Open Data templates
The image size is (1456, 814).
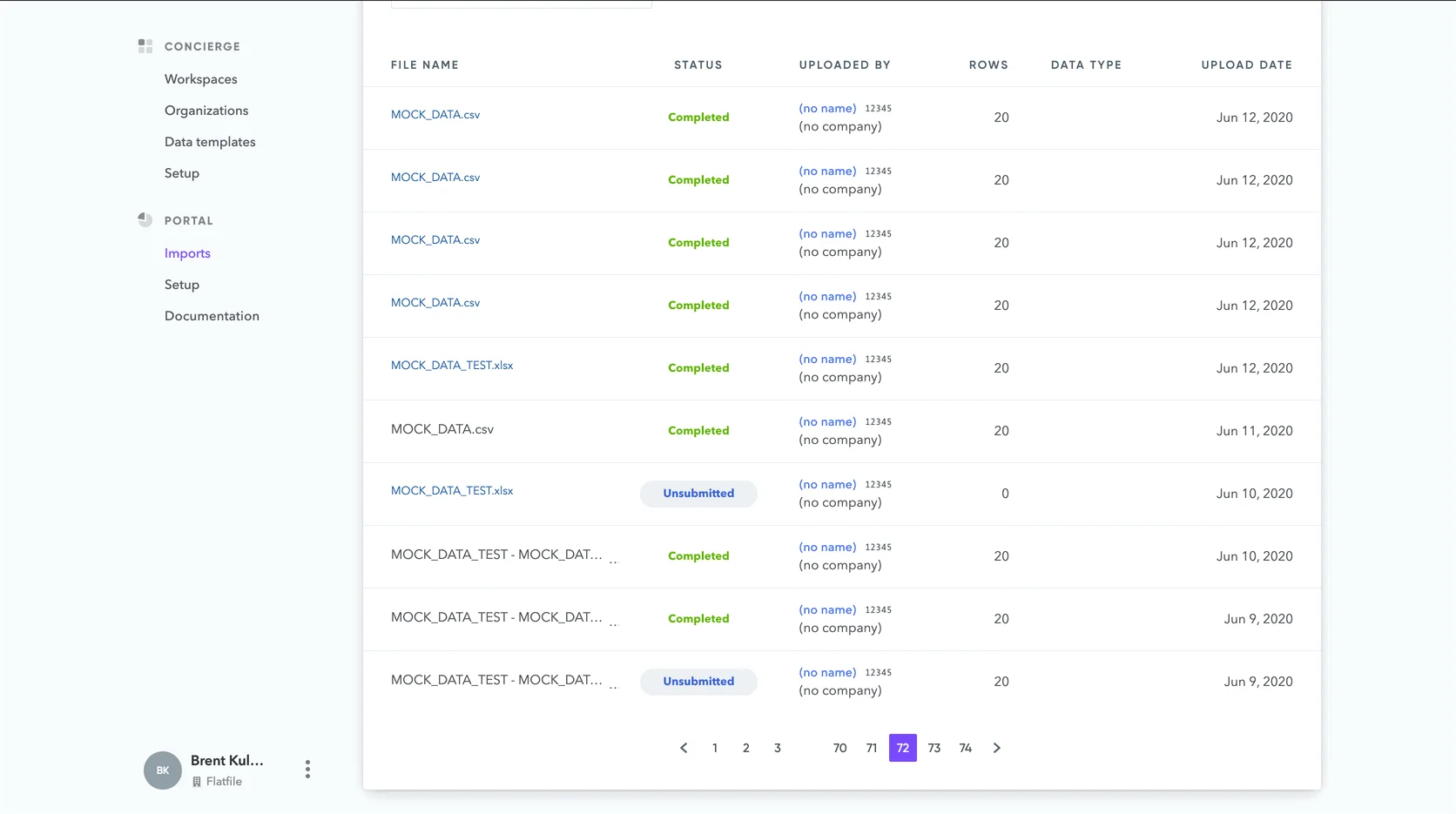(209, 141)
